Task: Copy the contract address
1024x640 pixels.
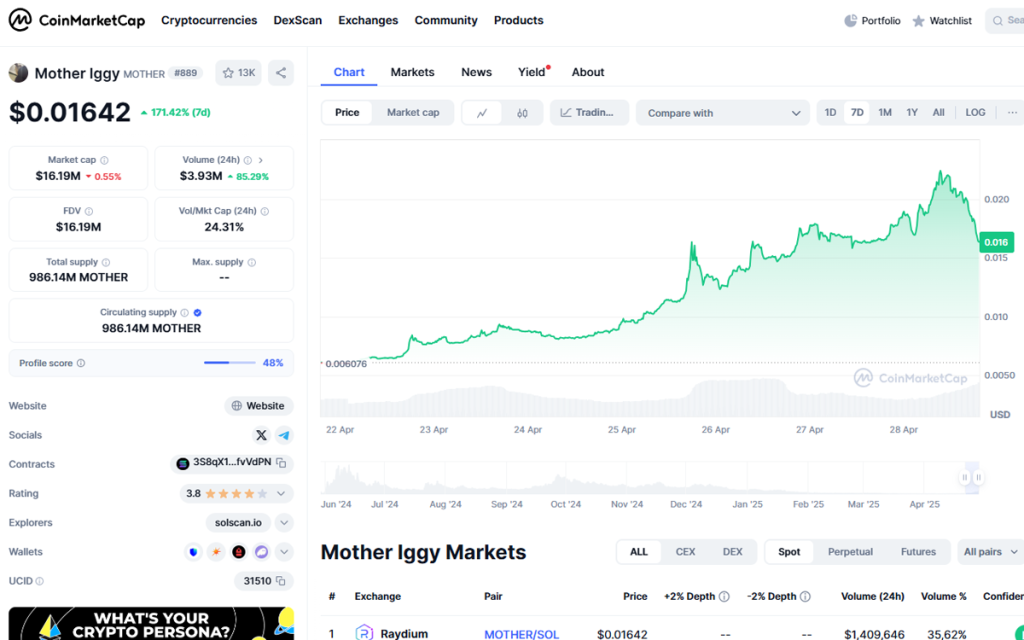Action: pyautogui.click(x=281, y=463)
